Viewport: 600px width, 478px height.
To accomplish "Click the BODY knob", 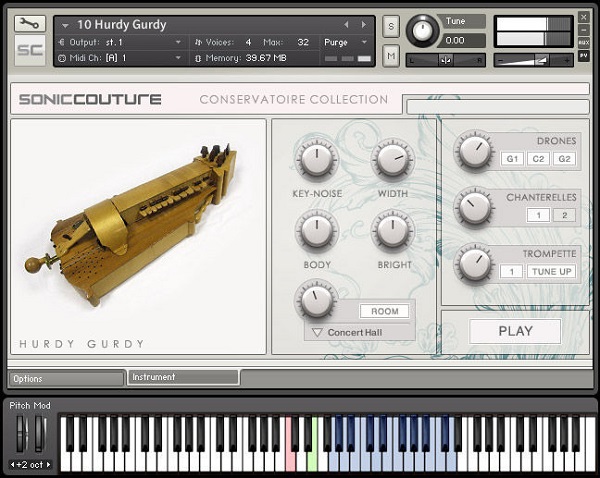I will (317, 231).
